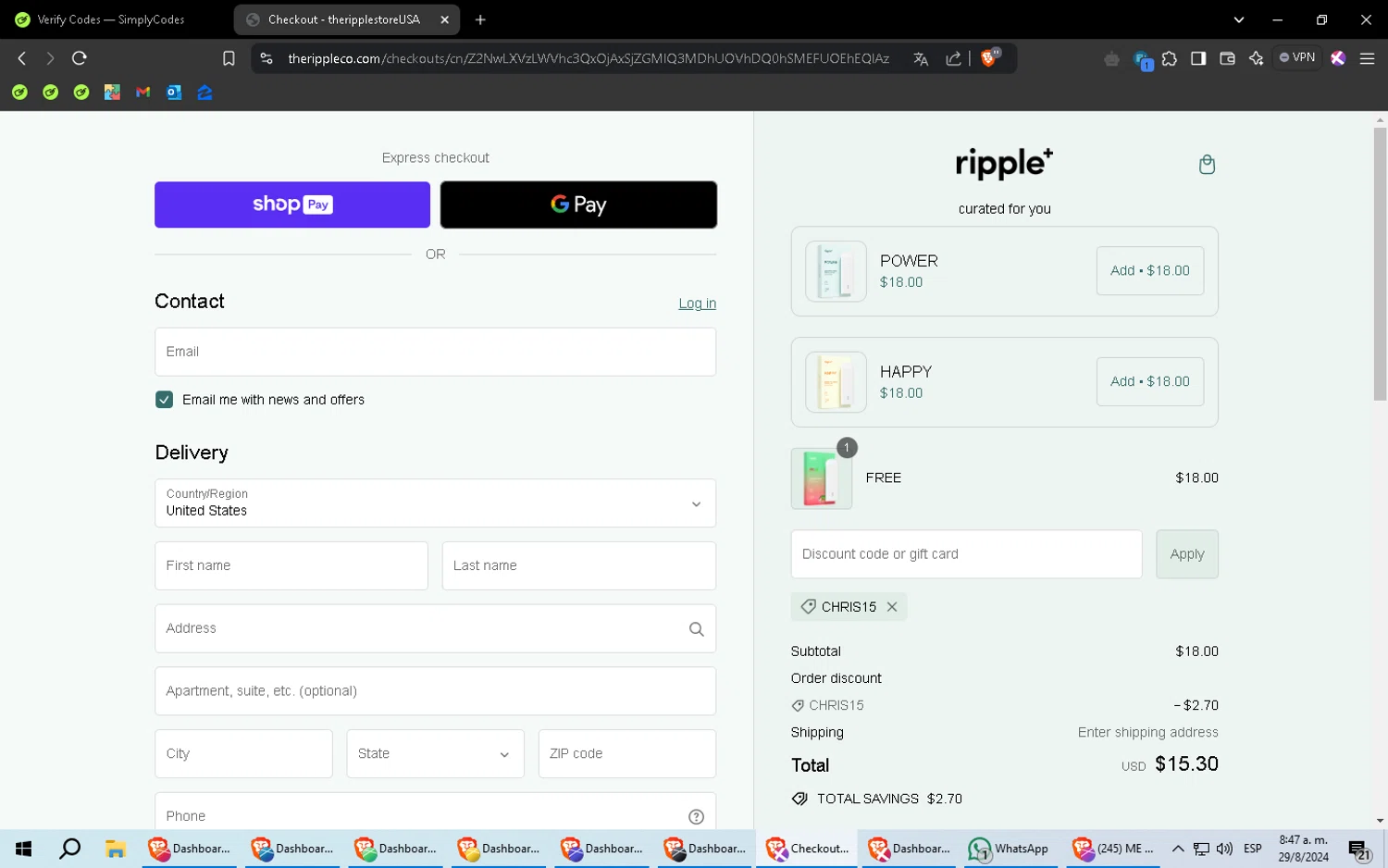Open File Explorer from taskbar
The height and width of the screenshot is (868, 1388).
pos(116,849)
